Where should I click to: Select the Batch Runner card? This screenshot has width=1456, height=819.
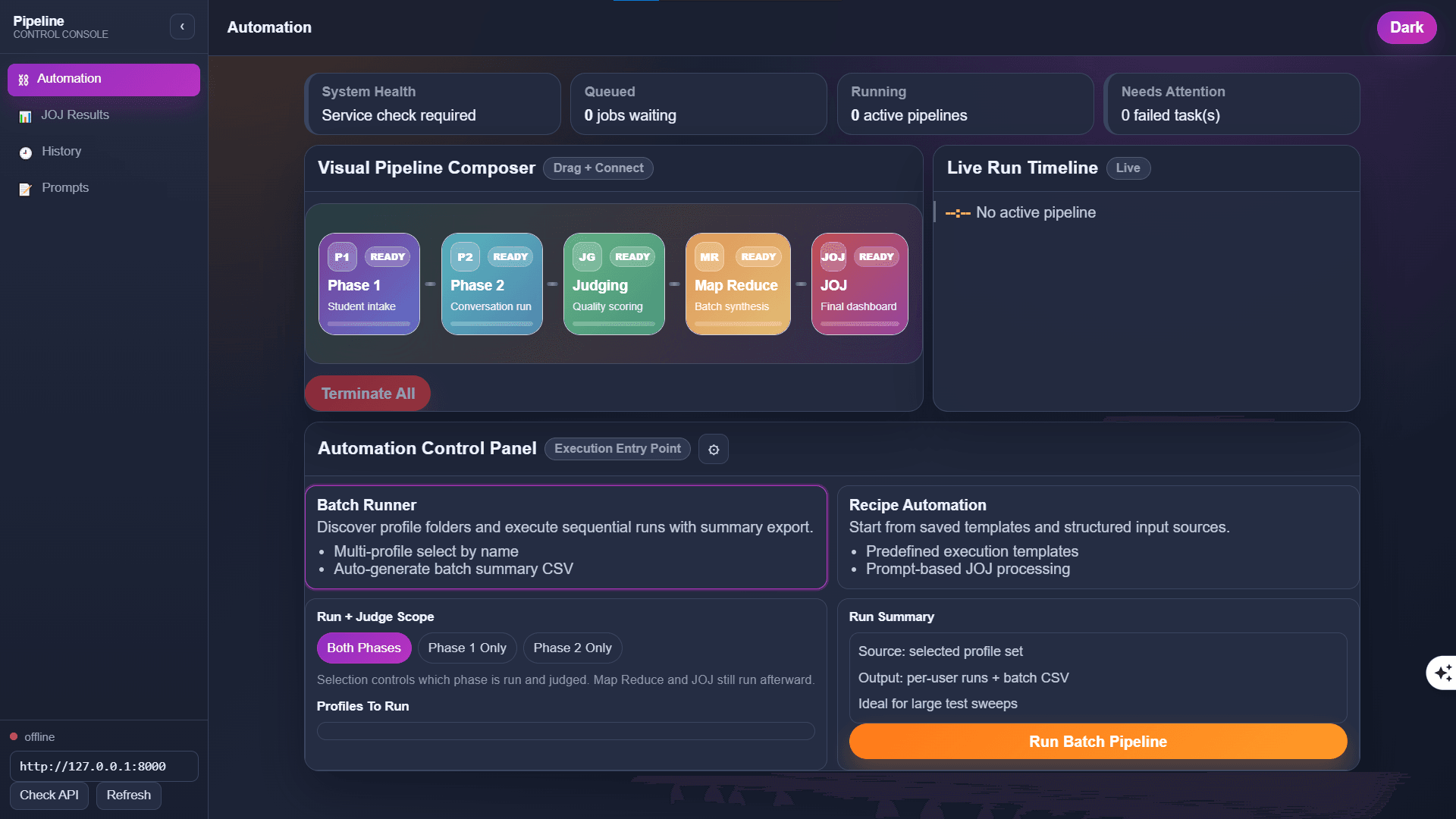point(566,537)
